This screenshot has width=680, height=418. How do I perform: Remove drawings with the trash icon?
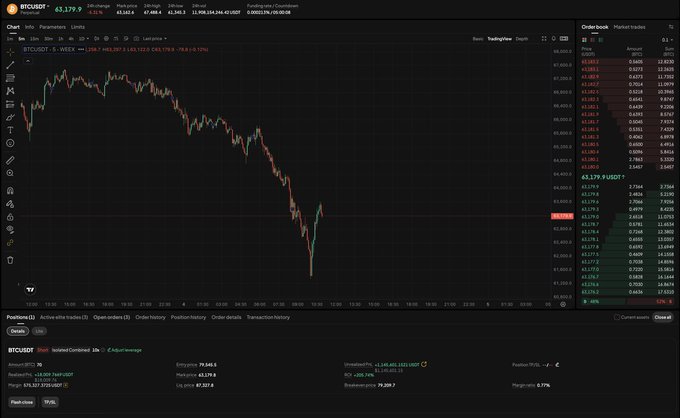pyautogui.click(x=10, y=260)
